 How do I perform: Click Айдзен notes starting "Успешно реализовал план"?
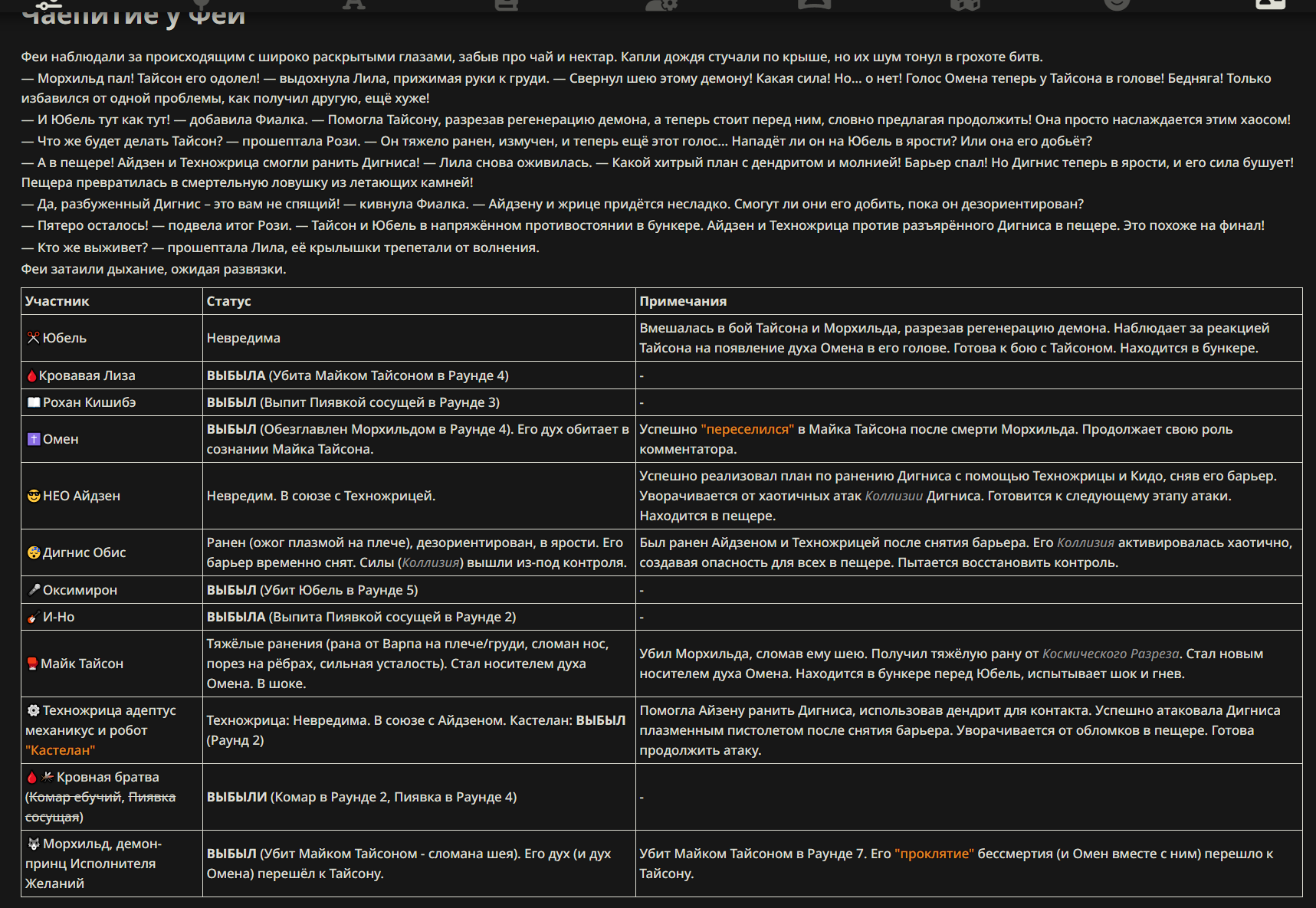pyautogui.click(x=958, y=496)
